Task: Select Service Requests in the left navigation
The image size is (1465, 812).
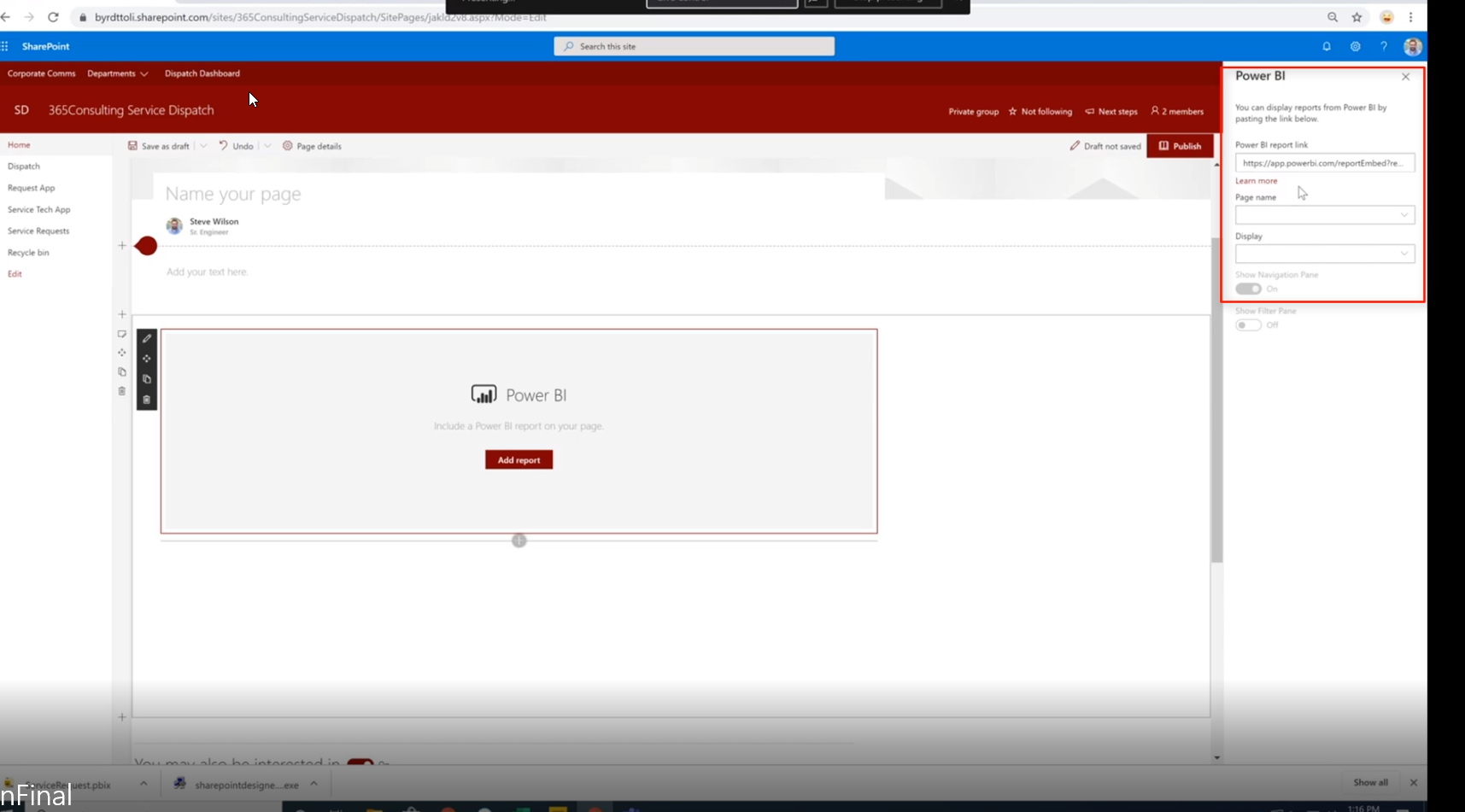Action: click(38, 231)
